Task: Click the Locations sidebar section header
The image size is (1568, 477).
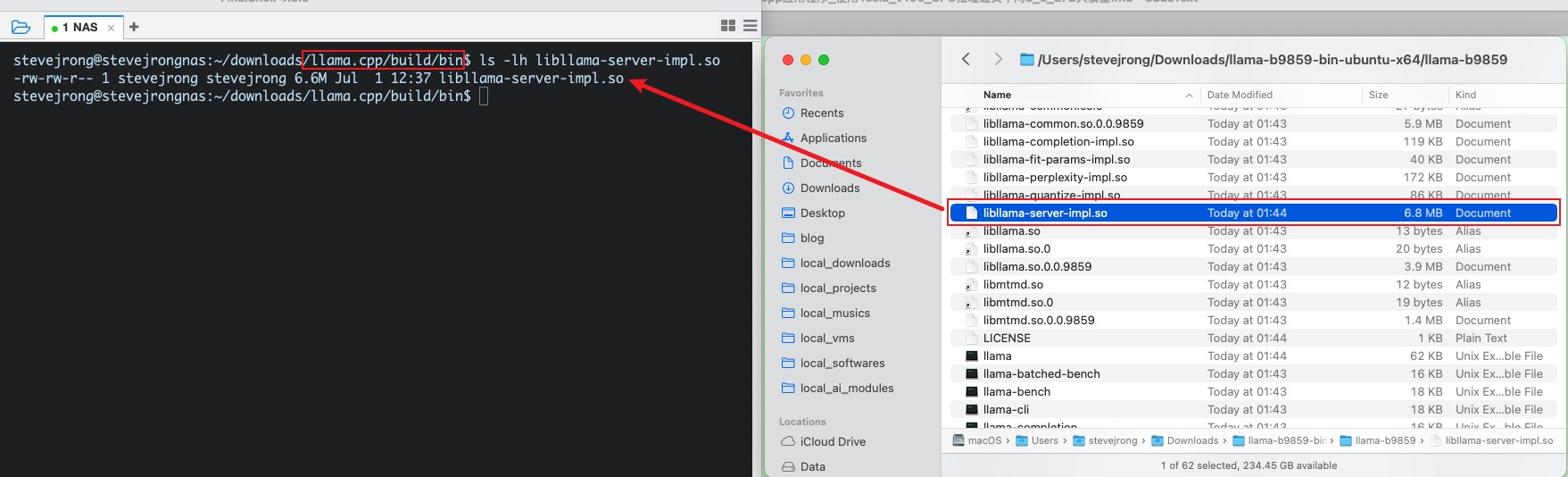Action: [x=802, y=422]
